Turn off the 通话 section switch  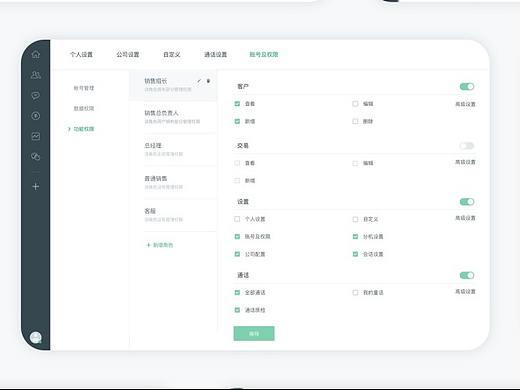[x=467, y=275]
